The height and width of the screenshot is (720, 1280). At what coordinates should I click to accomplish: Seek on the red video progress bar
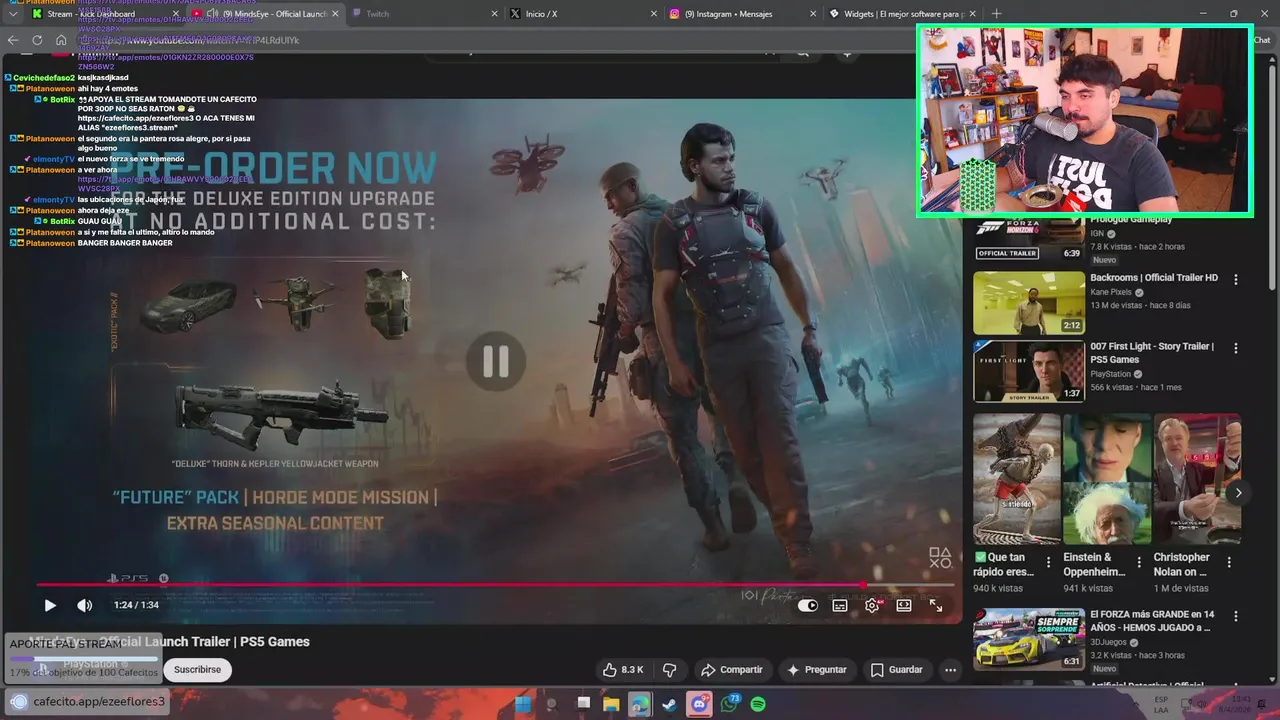coord(495,585)
